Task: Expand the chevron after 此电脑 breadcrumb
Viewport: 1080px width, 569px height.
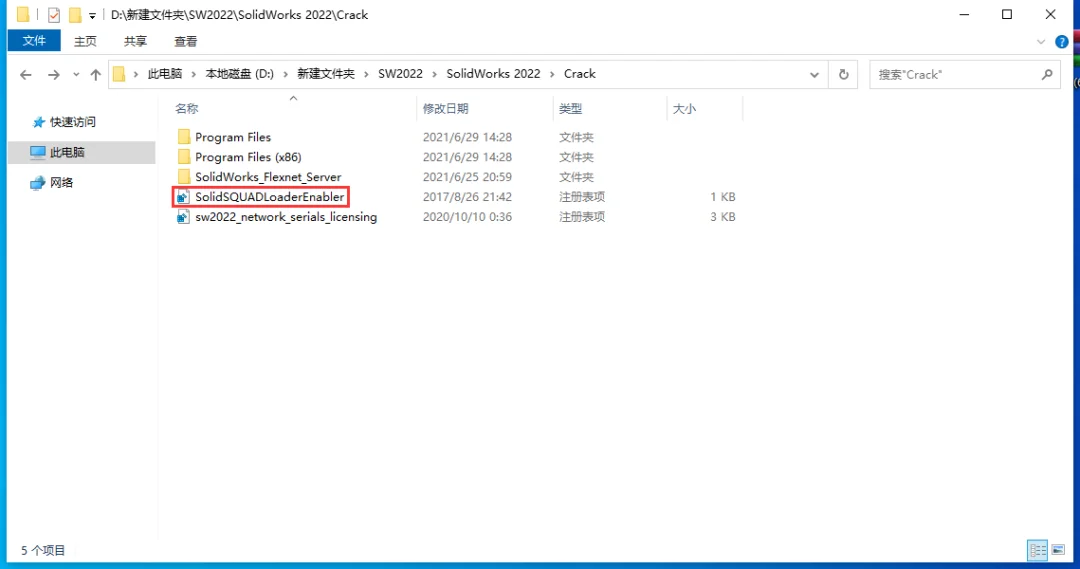Action: tap(194, 74)
